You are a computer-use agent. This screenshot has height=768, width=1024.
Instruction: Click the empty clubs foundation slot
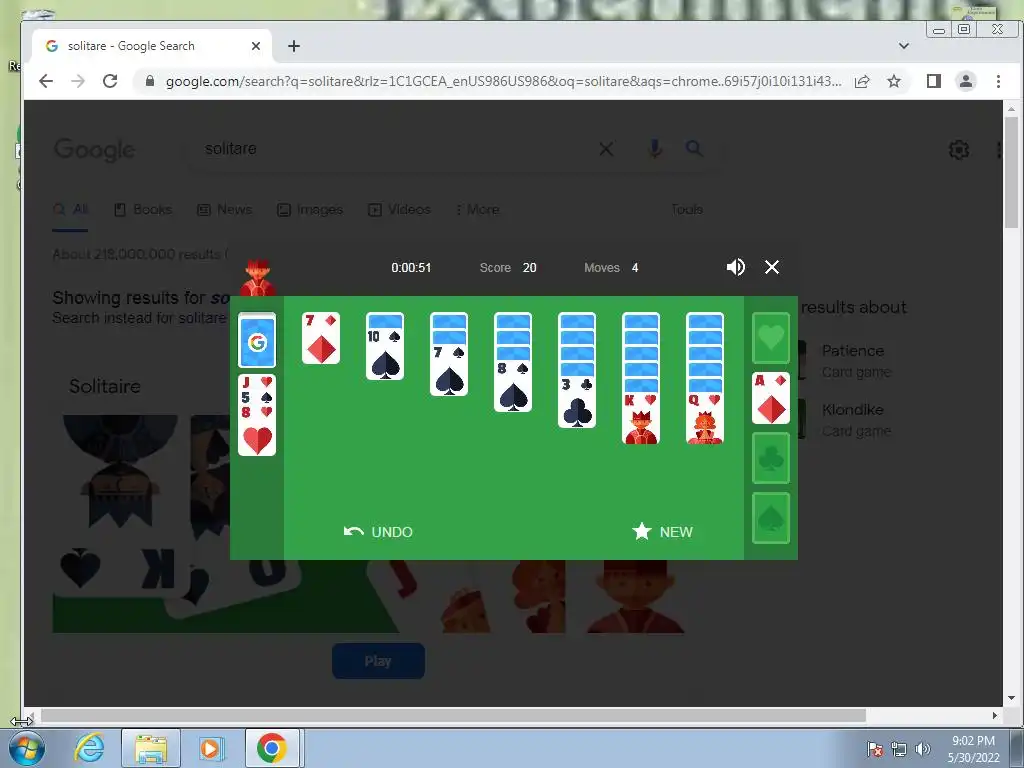click(771, 458)
